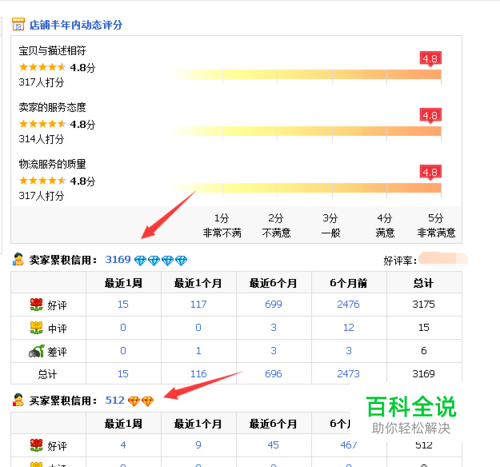This screenshot has width=500, height=467.
Task: Open buyer 好评 count 467 for 6个月前
Action: (349, 445)
